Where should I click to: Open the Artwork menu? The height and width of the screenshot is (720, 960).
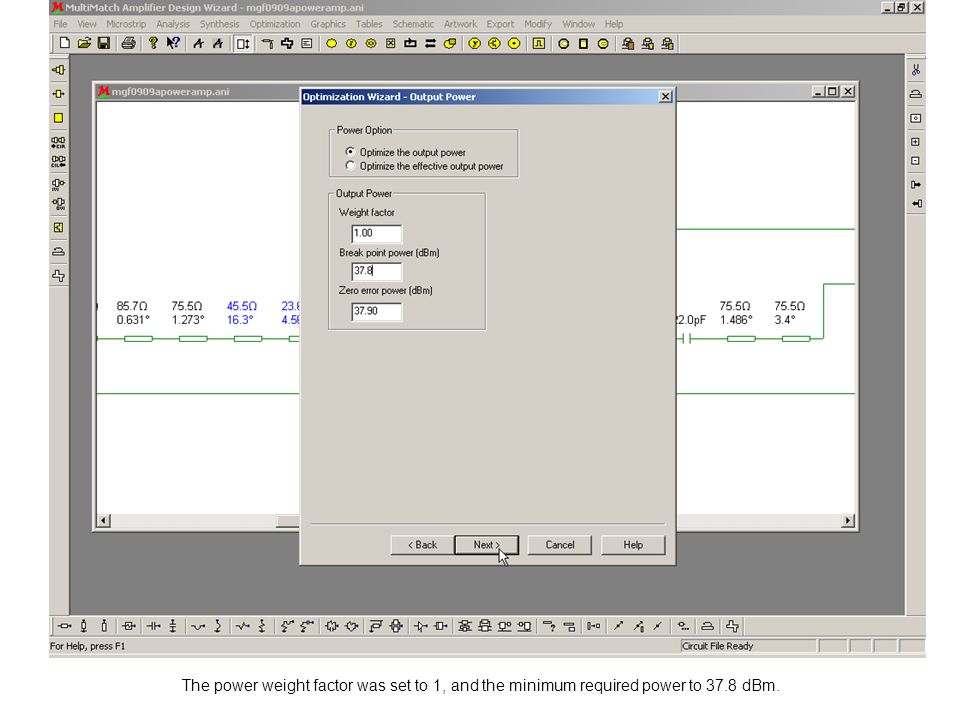[x=460, y=24]
